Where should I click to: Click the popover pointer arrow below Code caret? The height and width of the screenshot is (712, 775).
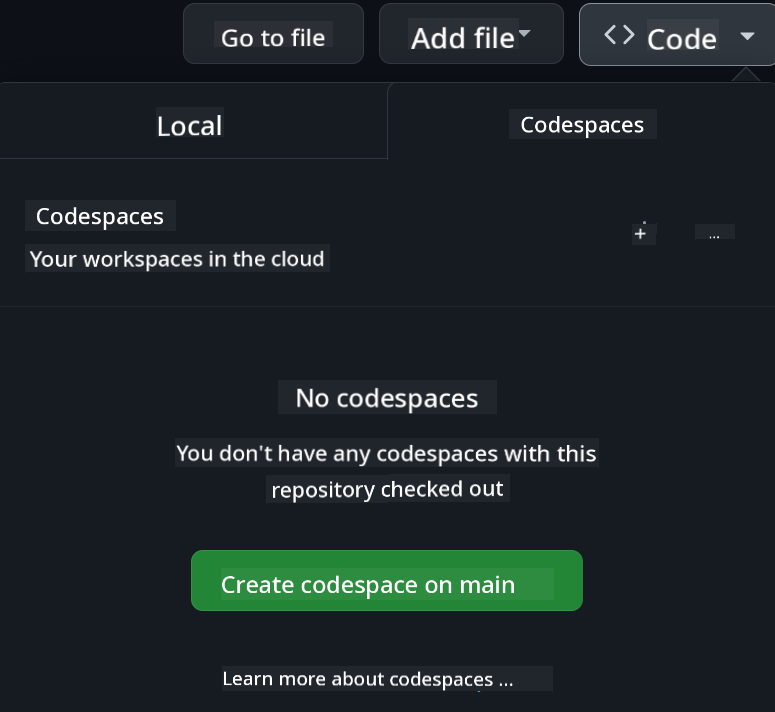[745, 74]
